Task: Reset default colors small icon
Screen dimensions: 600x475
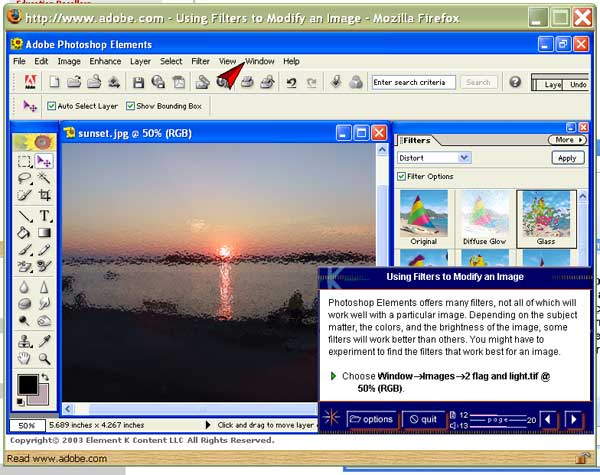Action: pos(20,402)
